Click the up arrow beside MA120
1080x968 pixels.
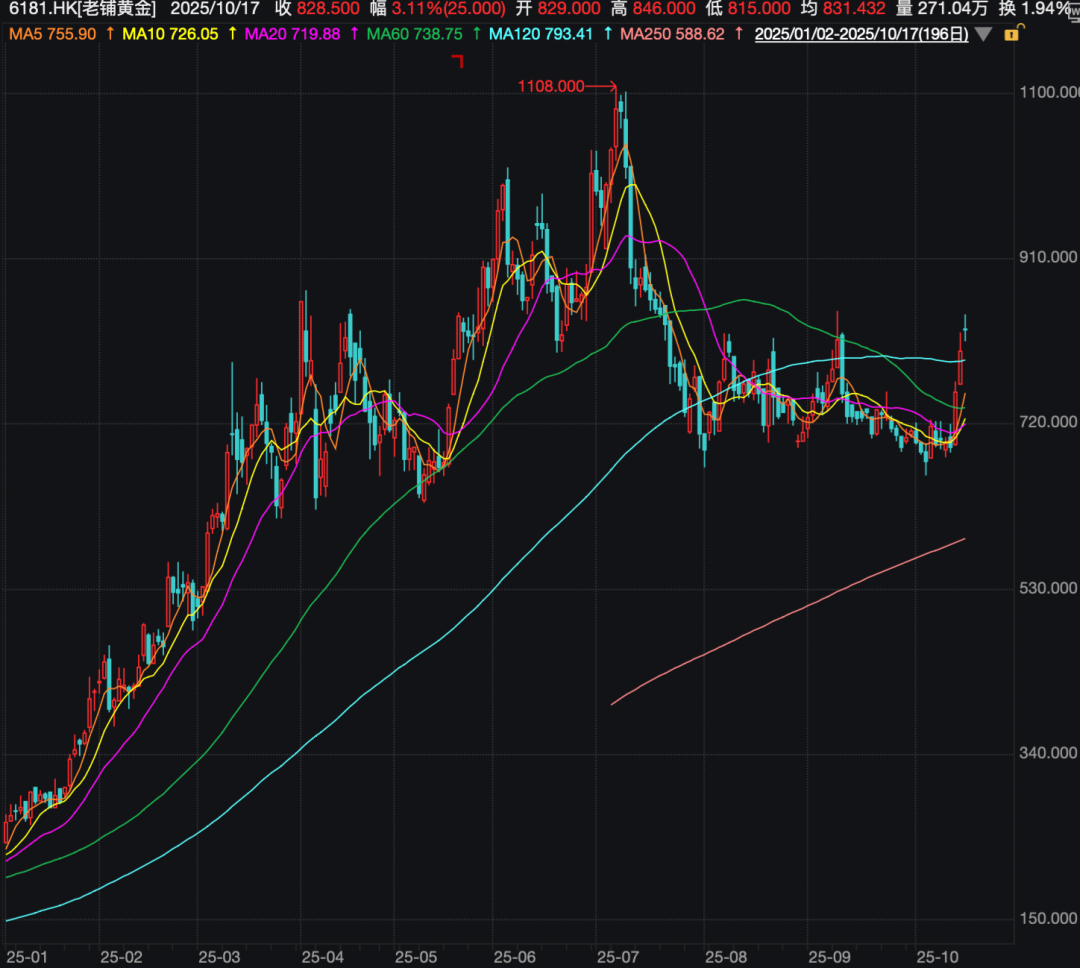pos(606,34)
